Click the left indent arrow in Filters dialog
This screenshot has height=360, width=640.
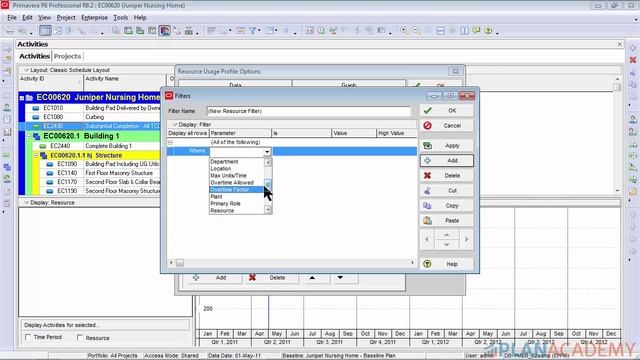click(x=427, y=239)
